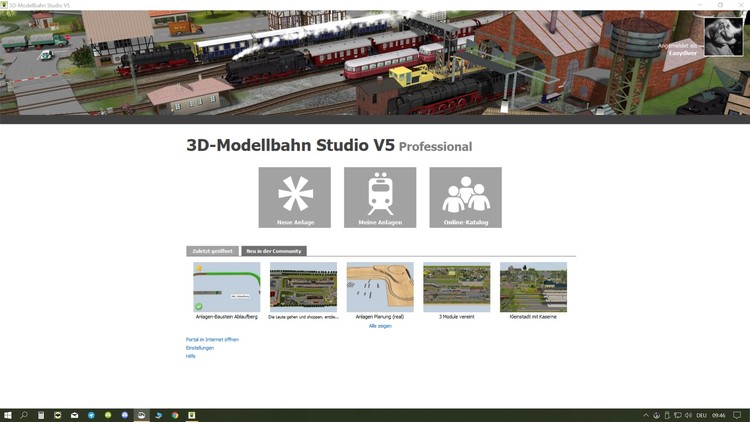This screenshot has height=422, width=750.
Task: Open Windows taskbar search magnifier
Action: tap(24, 415)
